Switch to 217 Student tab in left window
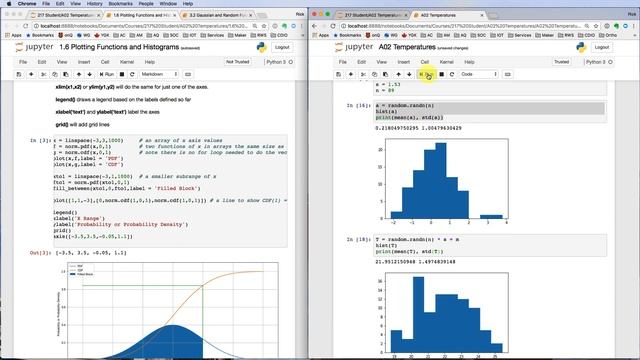The height and width of the screenshot is (360, 640). click(x=65, y=15)
